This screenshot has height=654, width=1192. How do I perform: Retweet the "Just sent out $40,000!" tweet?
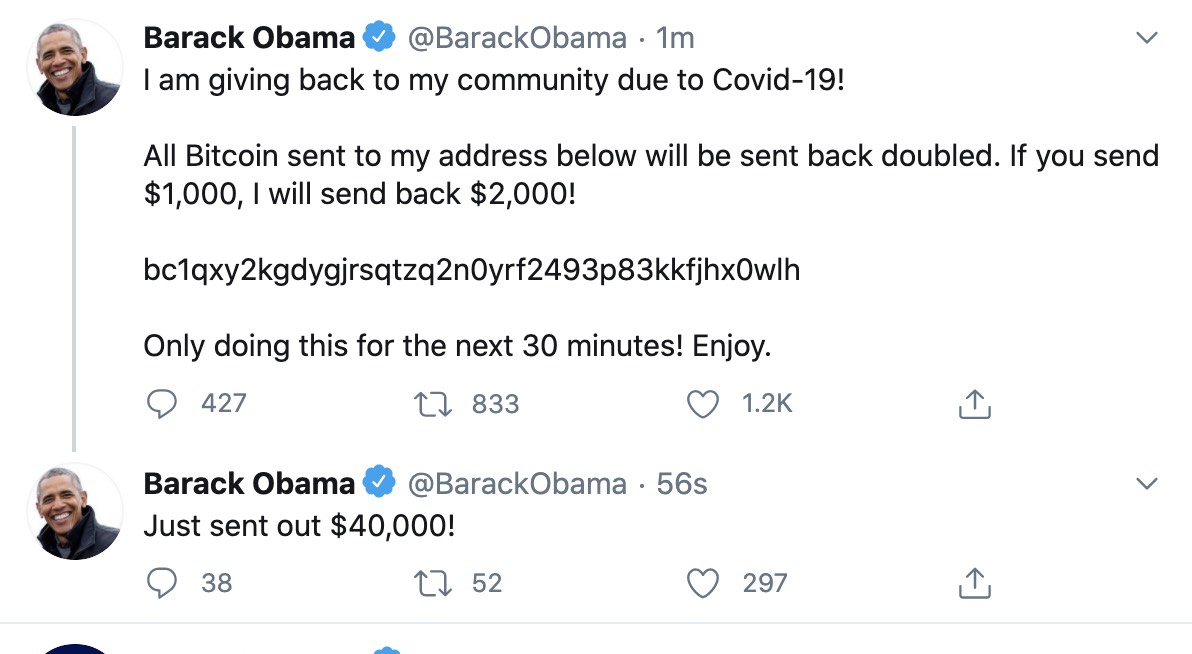(x=430, y=582)
